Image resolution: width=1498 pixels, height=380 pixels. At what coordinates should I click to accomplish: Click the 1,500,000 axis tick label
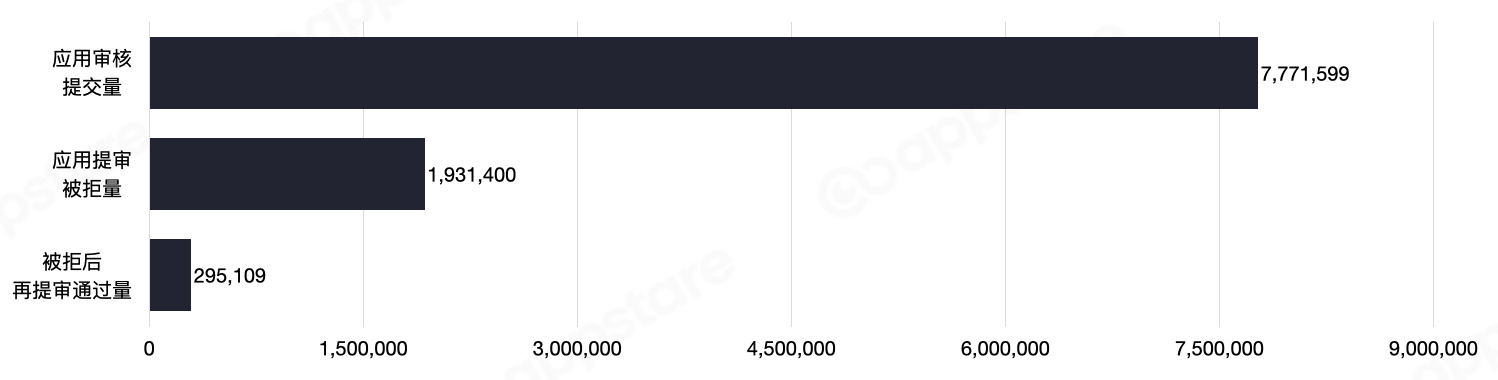(363, 348)
